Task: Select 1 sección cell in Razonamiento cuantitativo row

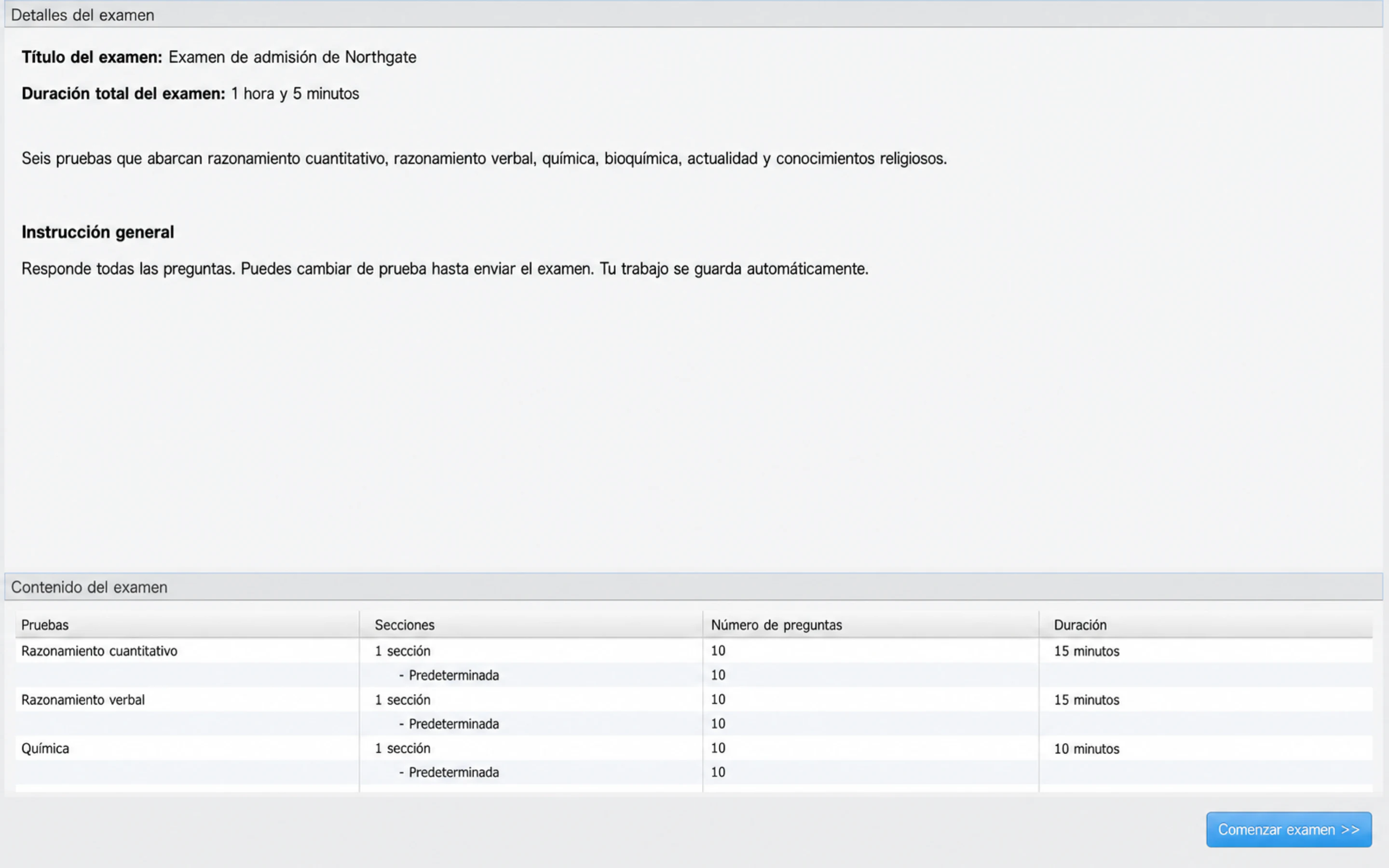Action: 402,651
